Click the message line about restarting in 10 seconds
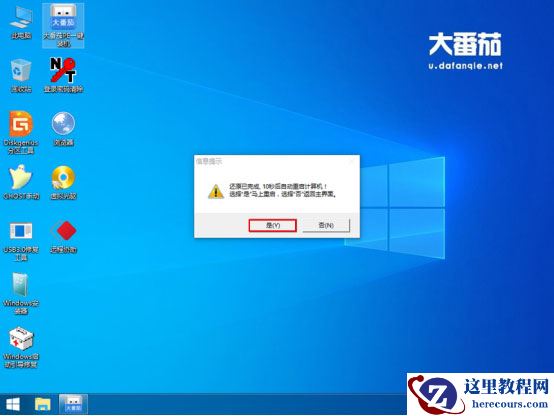This screenshot has height=416, width=554. coord(278,186)
